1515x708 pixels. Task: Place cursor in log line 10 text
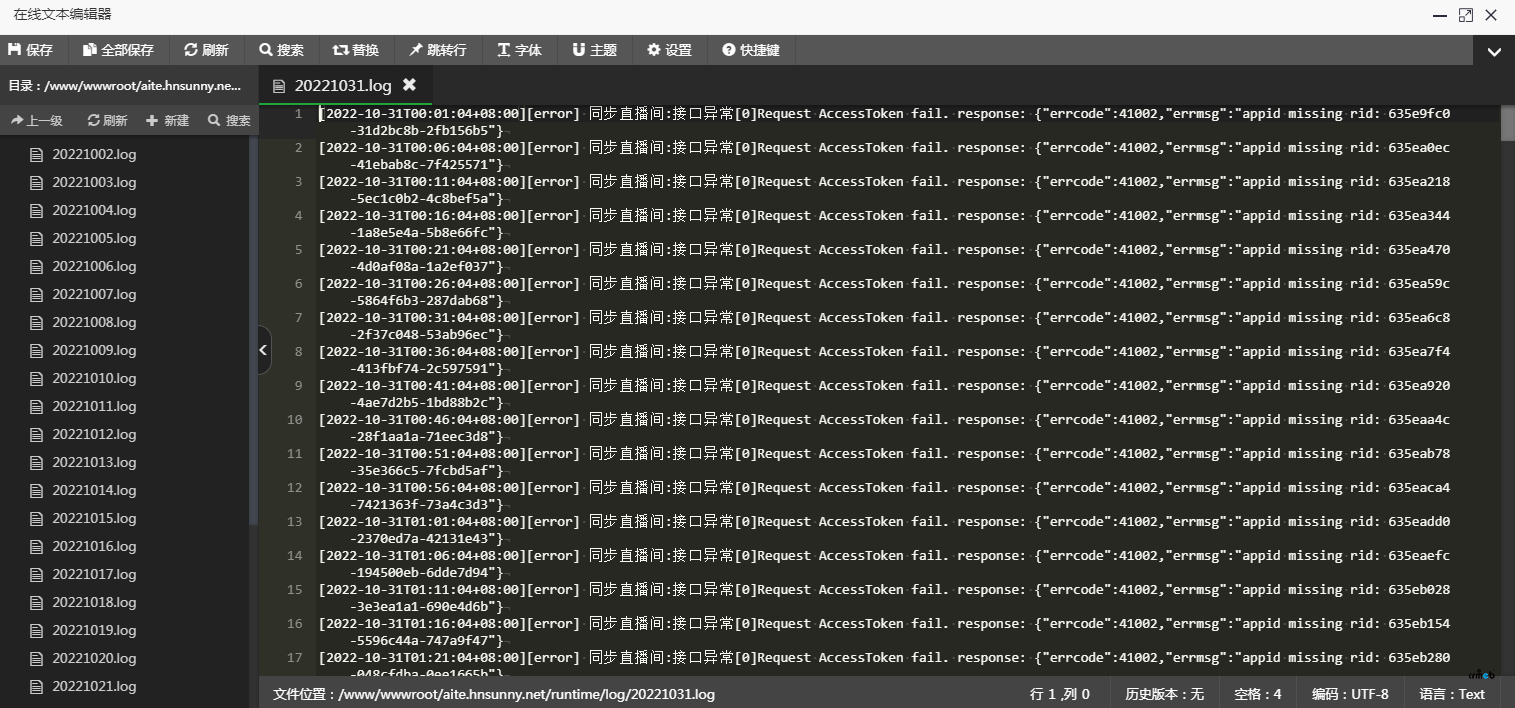(x=884, y=428)
